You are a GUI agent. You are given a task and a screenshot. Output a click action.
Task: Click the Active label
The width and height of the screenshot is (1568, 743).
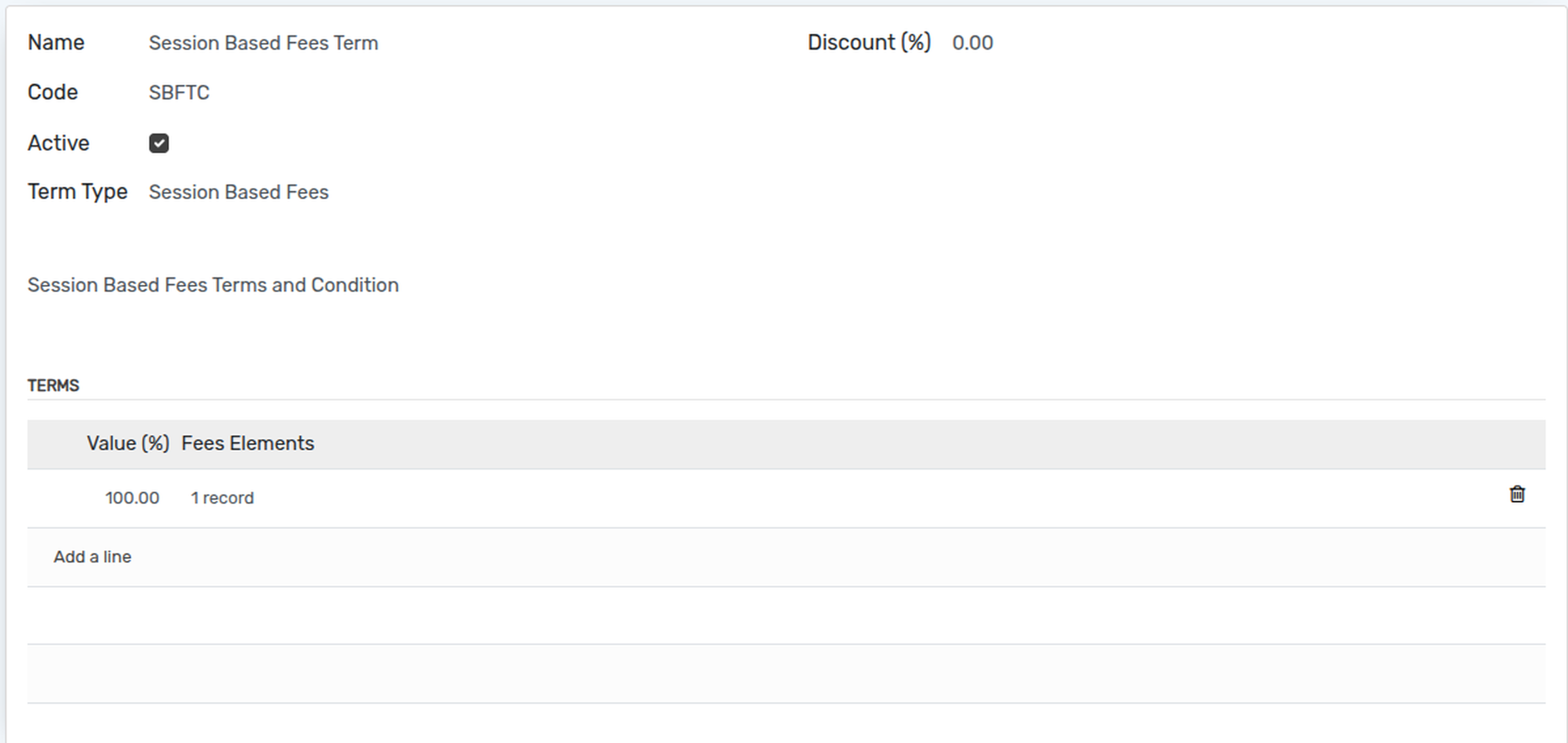click(58, 143)
